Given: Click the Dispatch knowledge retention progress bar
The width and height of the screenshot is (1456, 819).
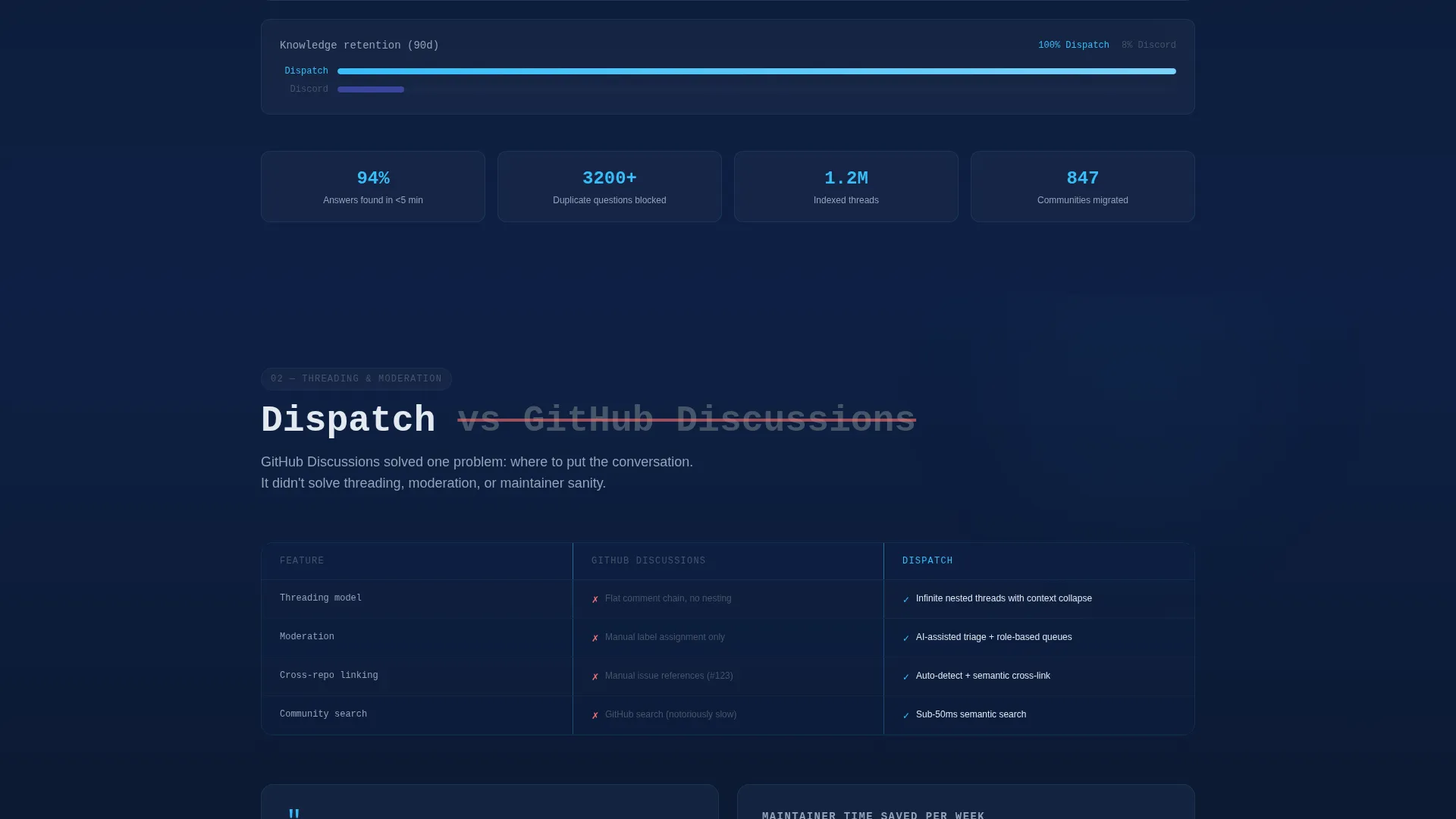Looking at the screenshot, I should 757,71.
